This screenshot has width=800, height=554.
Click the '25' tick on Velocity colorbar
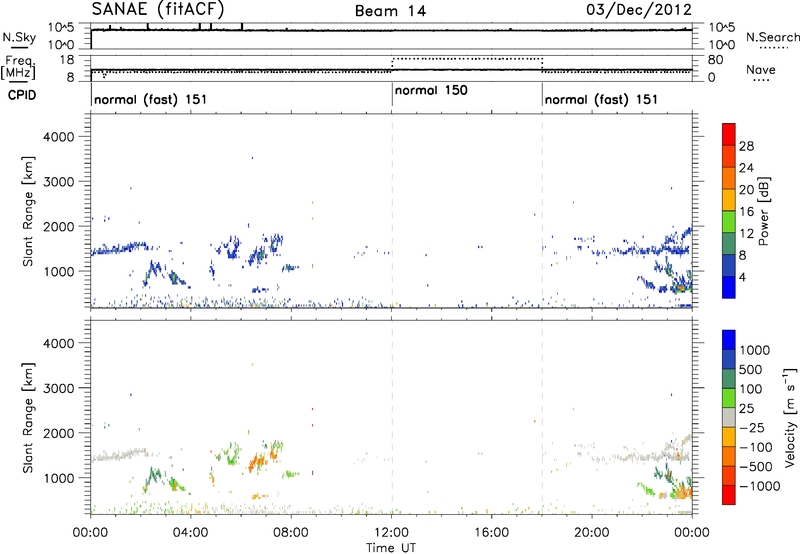[746, 408]
